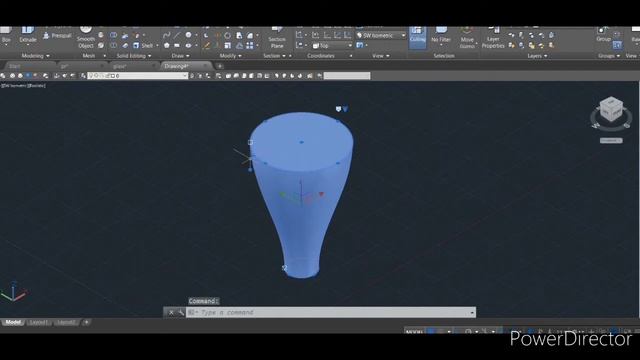Open the SW Isometric view dropdown
Viewport: 640px width, 360px height.
(x=381, y=36)
